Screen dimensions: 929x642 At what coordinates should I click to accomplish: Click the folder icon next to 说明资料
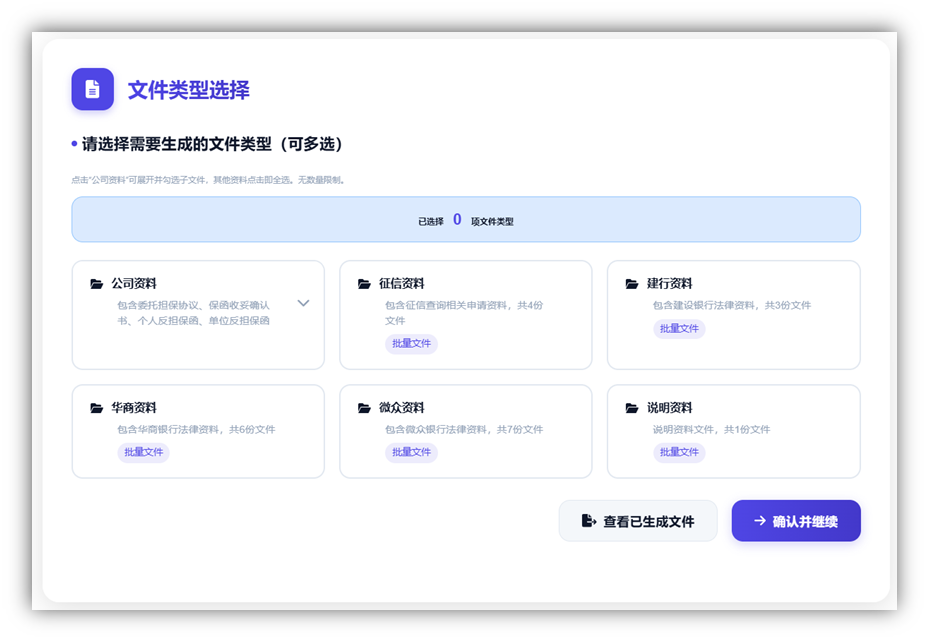632,408
